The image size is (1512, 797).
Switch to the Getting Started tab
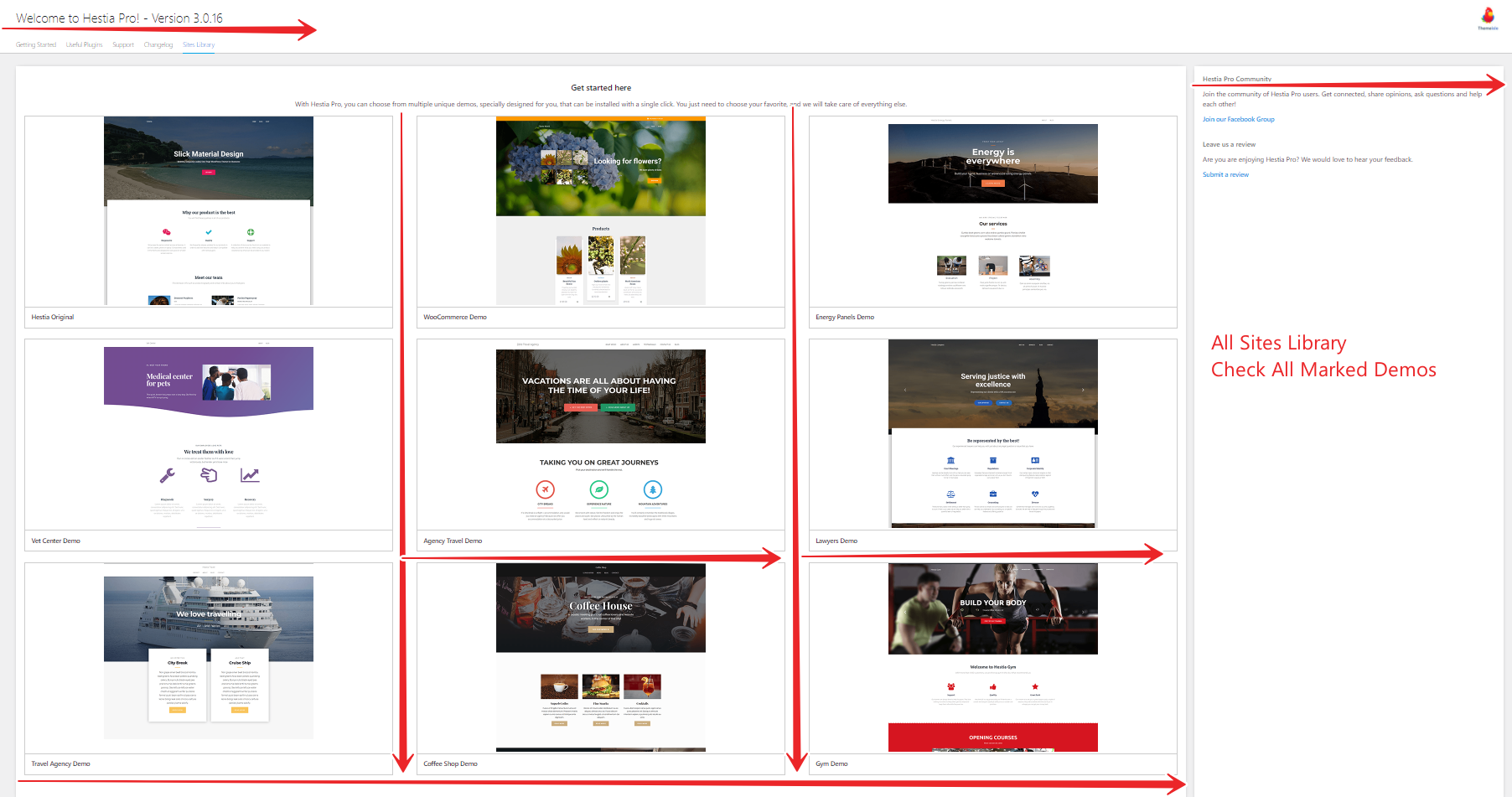click(35, 44)
